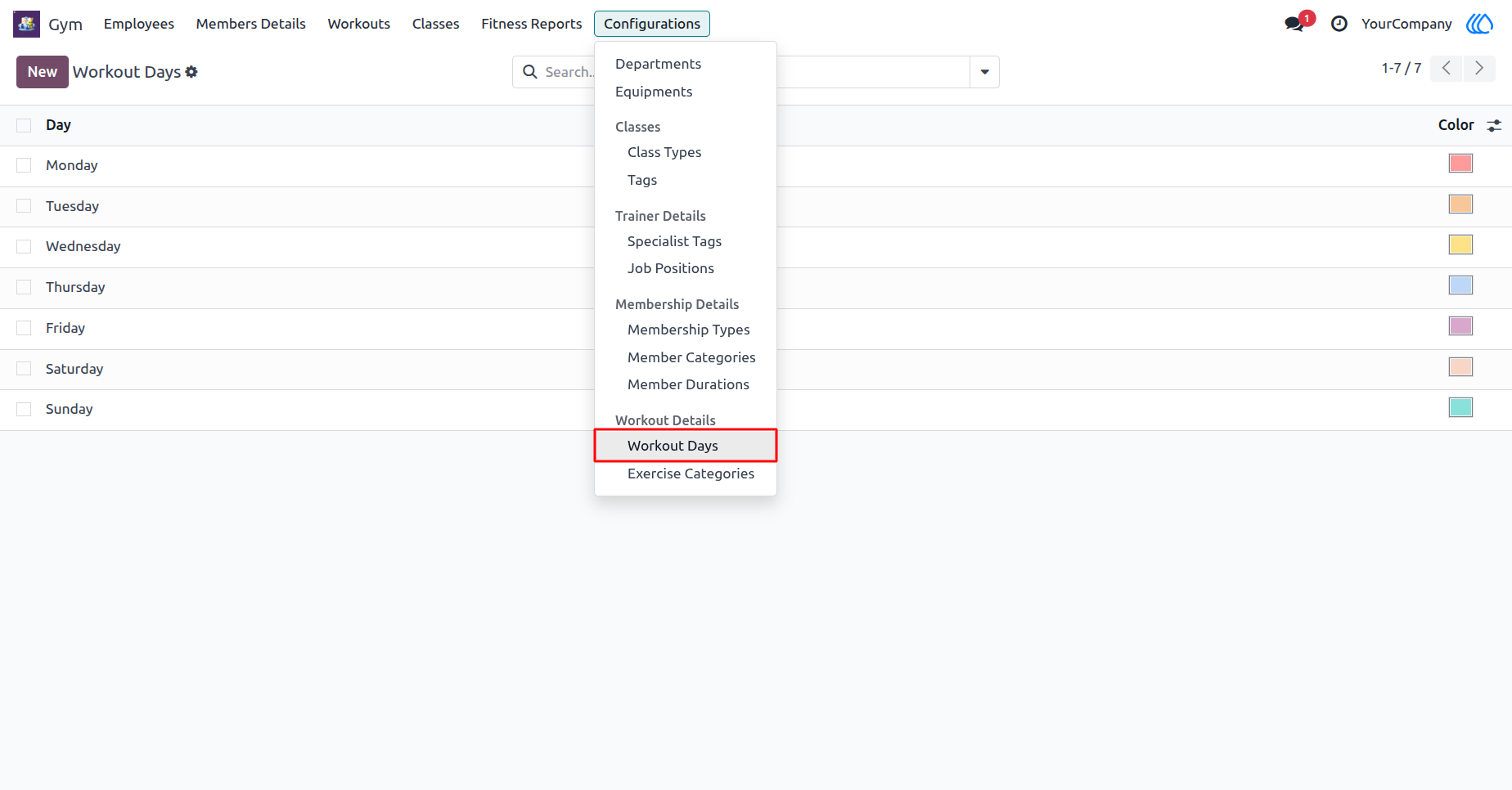The image size is (1512, 790).
Task: Open the Fitness Reports menu
Action: (532, 24)
